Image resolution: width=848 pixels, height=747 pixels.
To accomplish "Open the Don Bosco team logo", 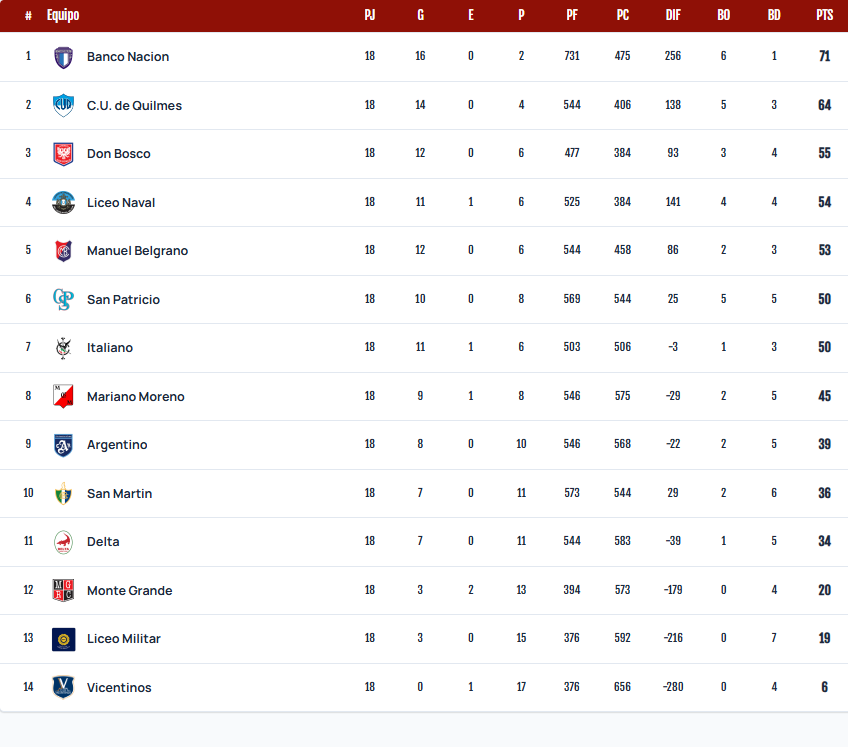I will (63, 154).
